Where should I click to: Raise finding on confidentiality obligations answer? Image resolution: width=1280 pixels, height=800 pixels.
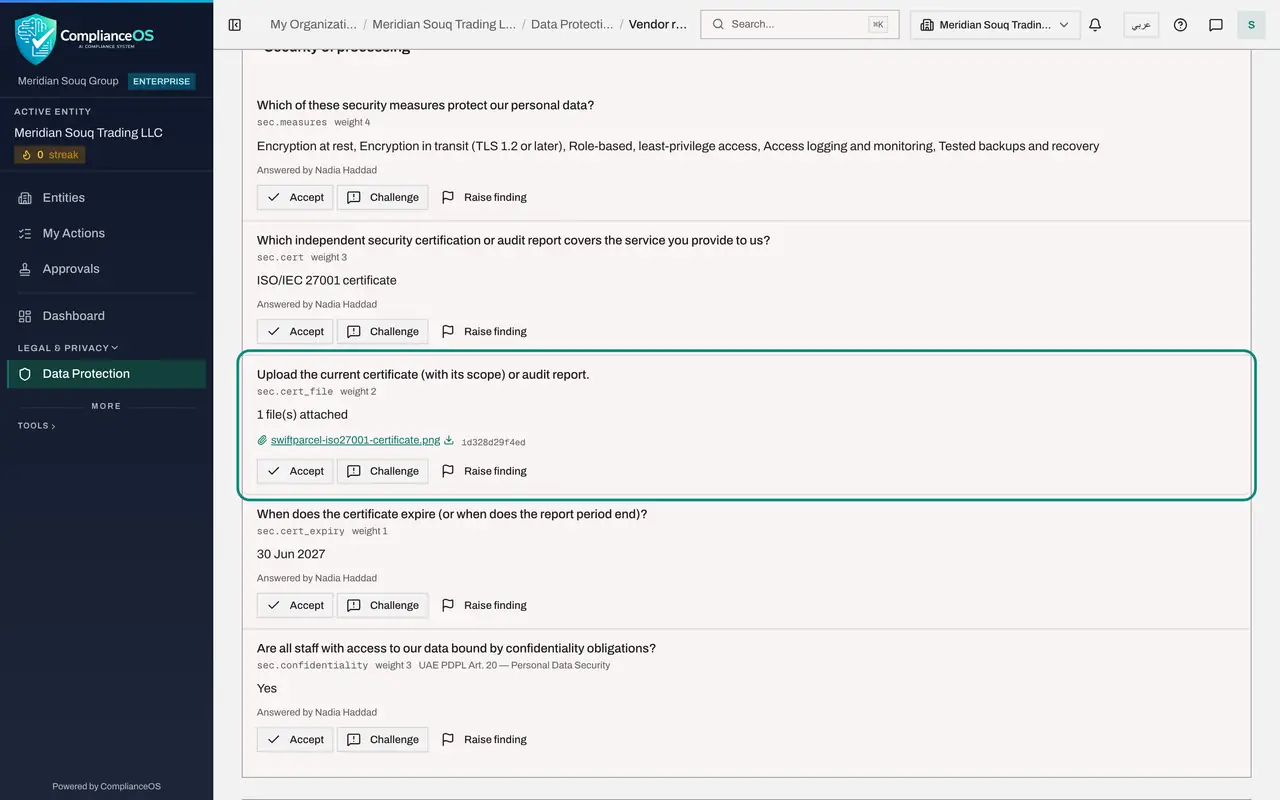484,740
